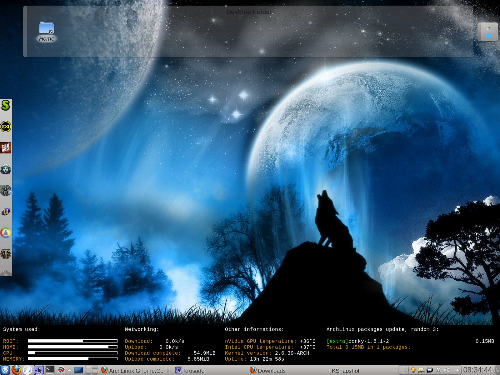
Task: Click the red and white icon in panel
Action: tap(61, 370)
